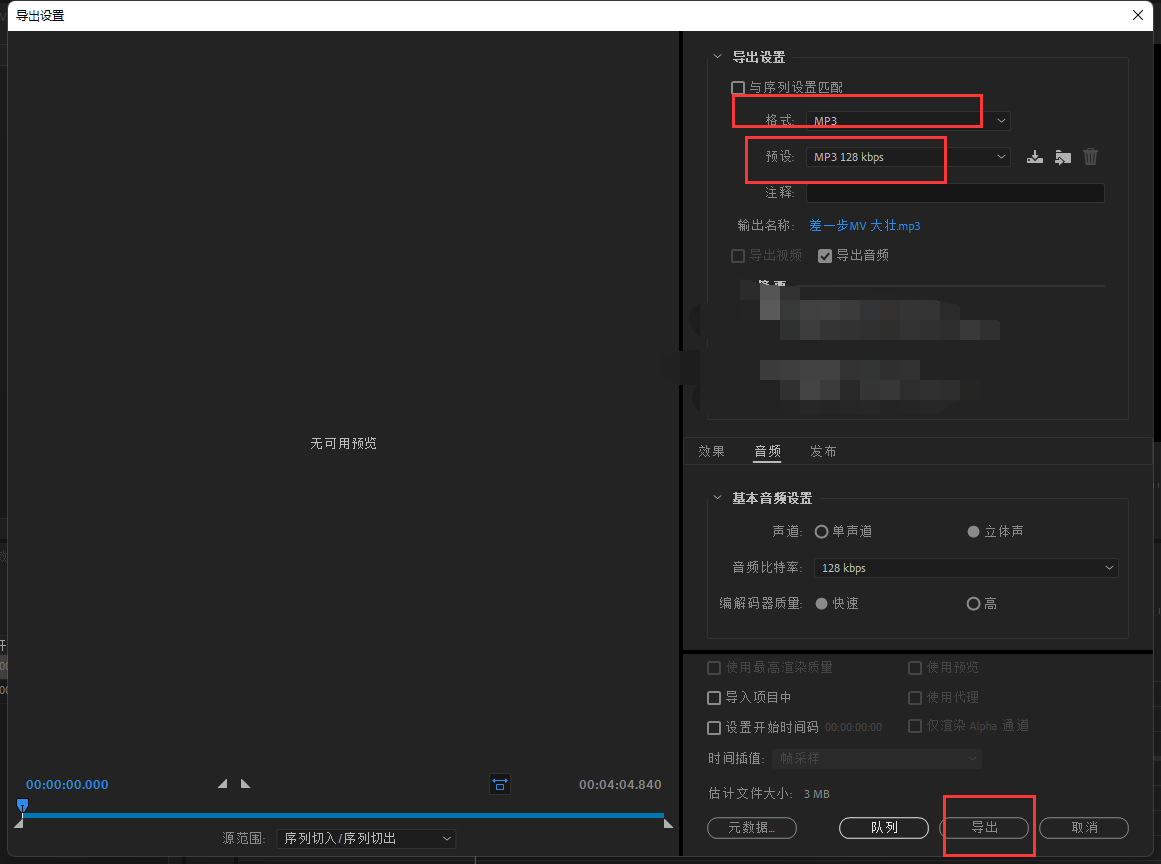Switch to the 发布 tab

click(823, 452)
